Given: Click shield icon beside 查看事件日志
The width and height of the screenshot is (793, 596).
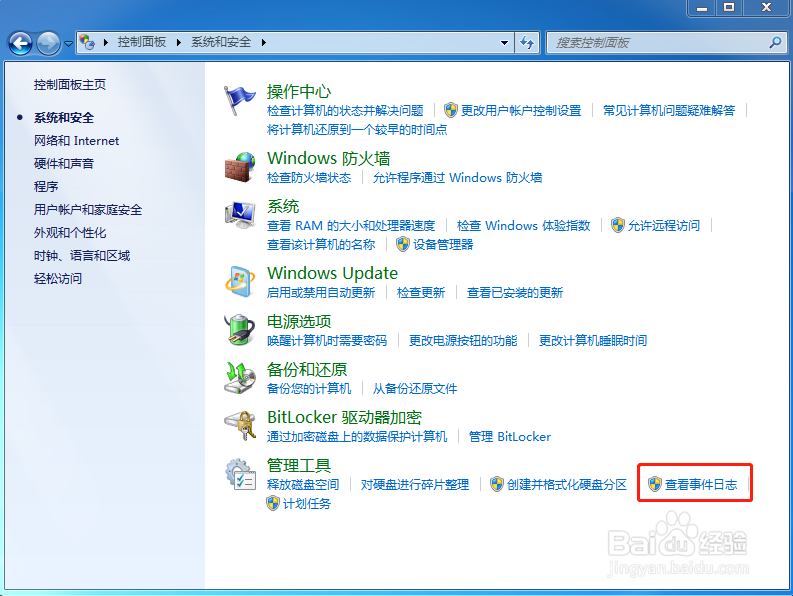Looking at the screenshot, I should (x=654, y=484).
